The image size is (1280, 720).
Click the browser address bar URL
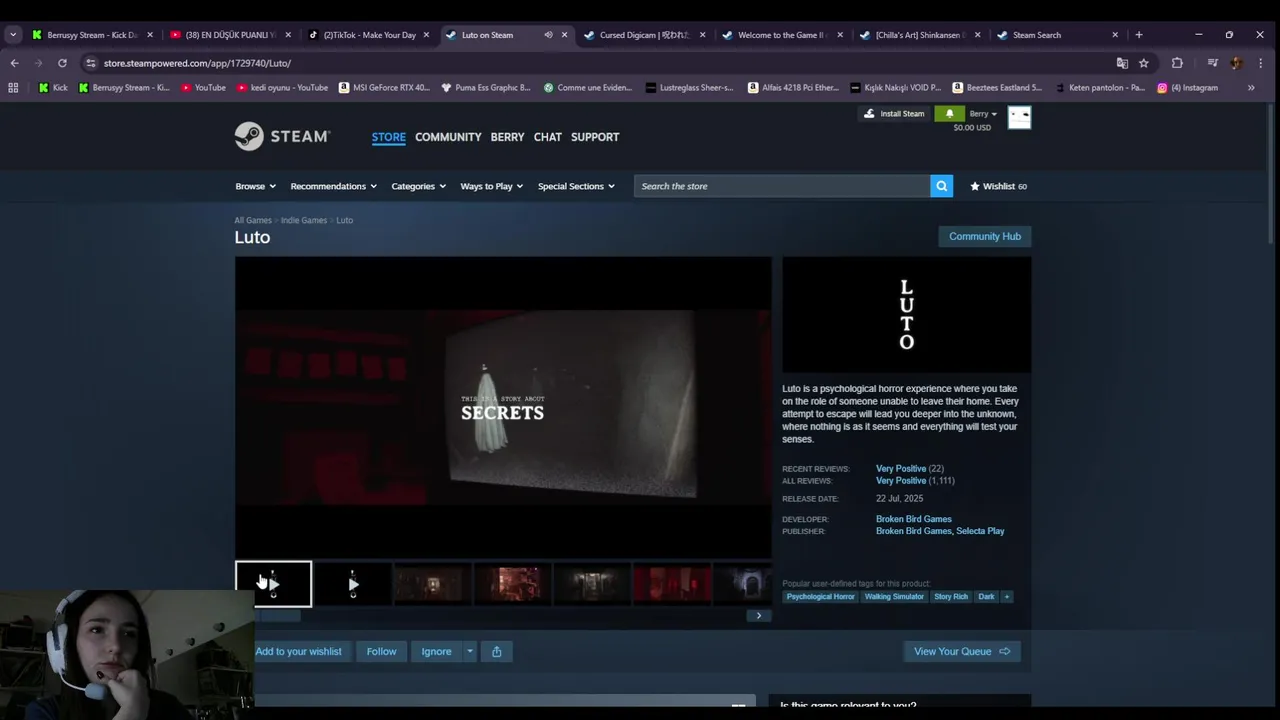tap(197, 63)
